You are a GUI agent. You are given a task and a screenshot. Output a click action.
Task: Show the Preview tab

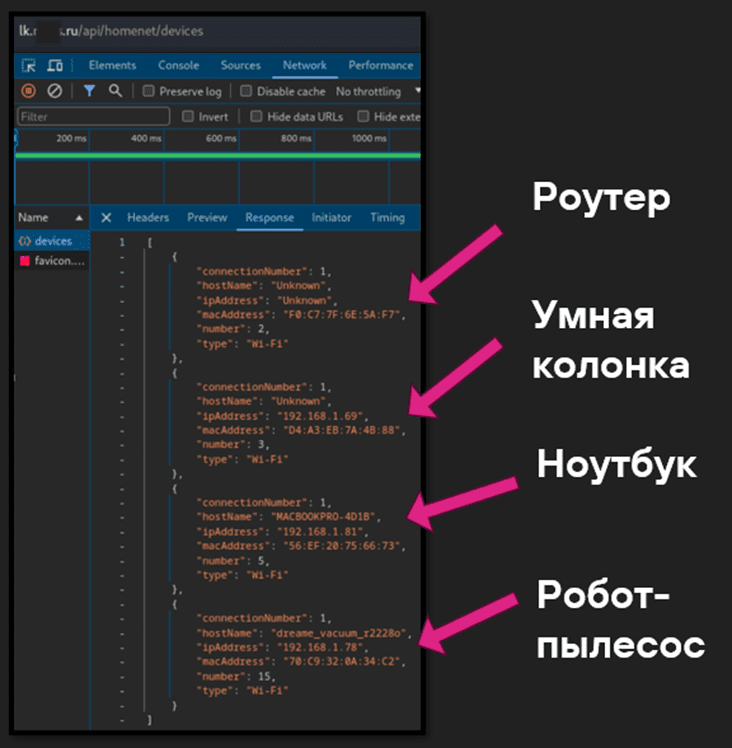[207, 218]
